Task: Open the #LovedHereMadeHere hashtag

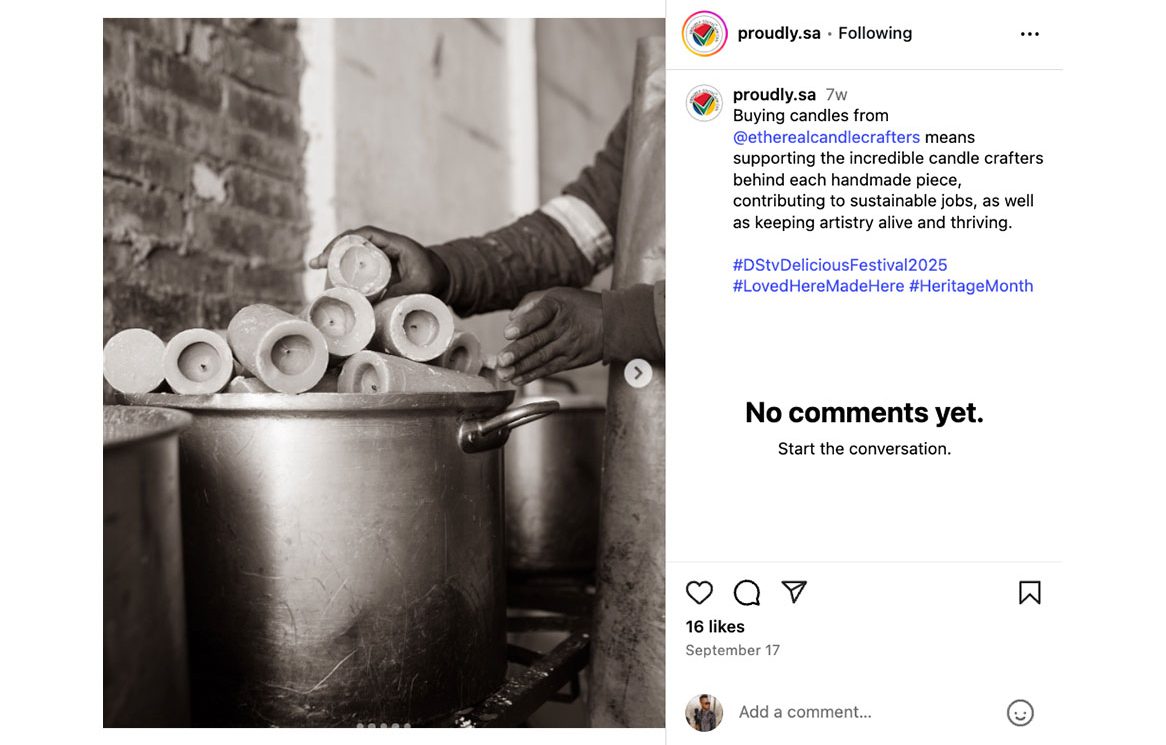Action: (x=818, y=286)
